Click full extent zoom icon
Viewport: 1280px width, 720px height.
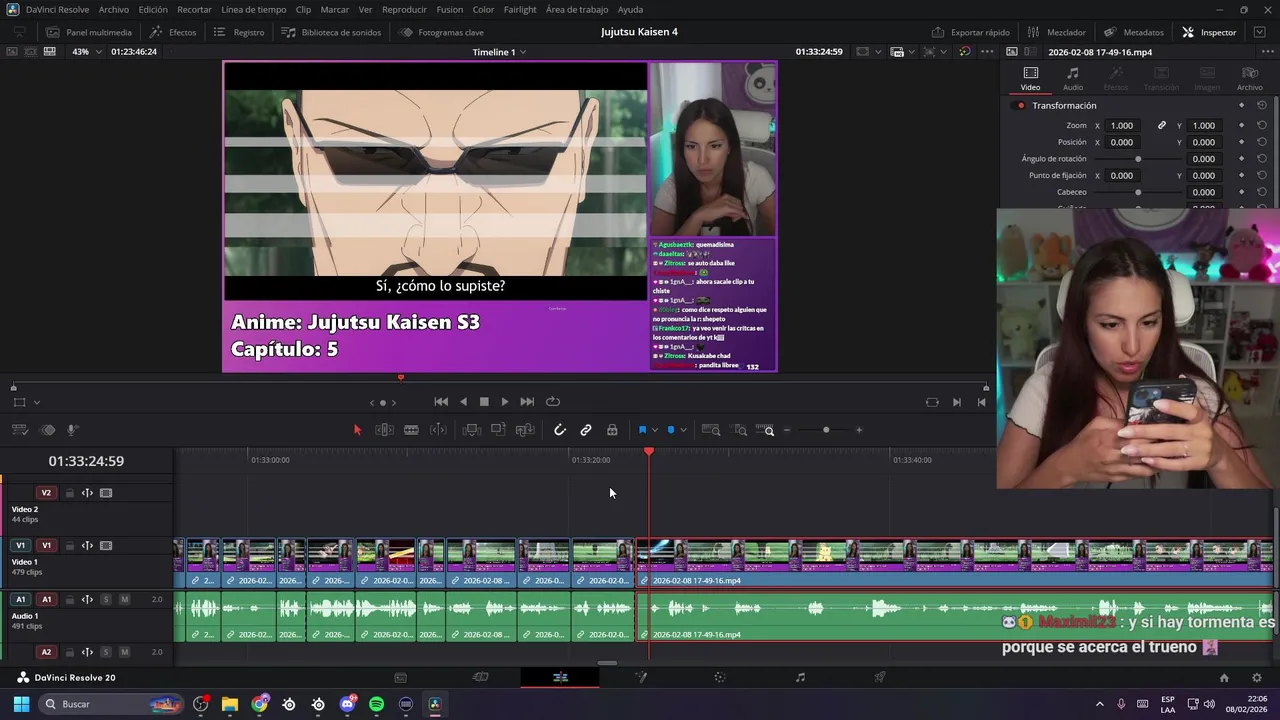711,430
